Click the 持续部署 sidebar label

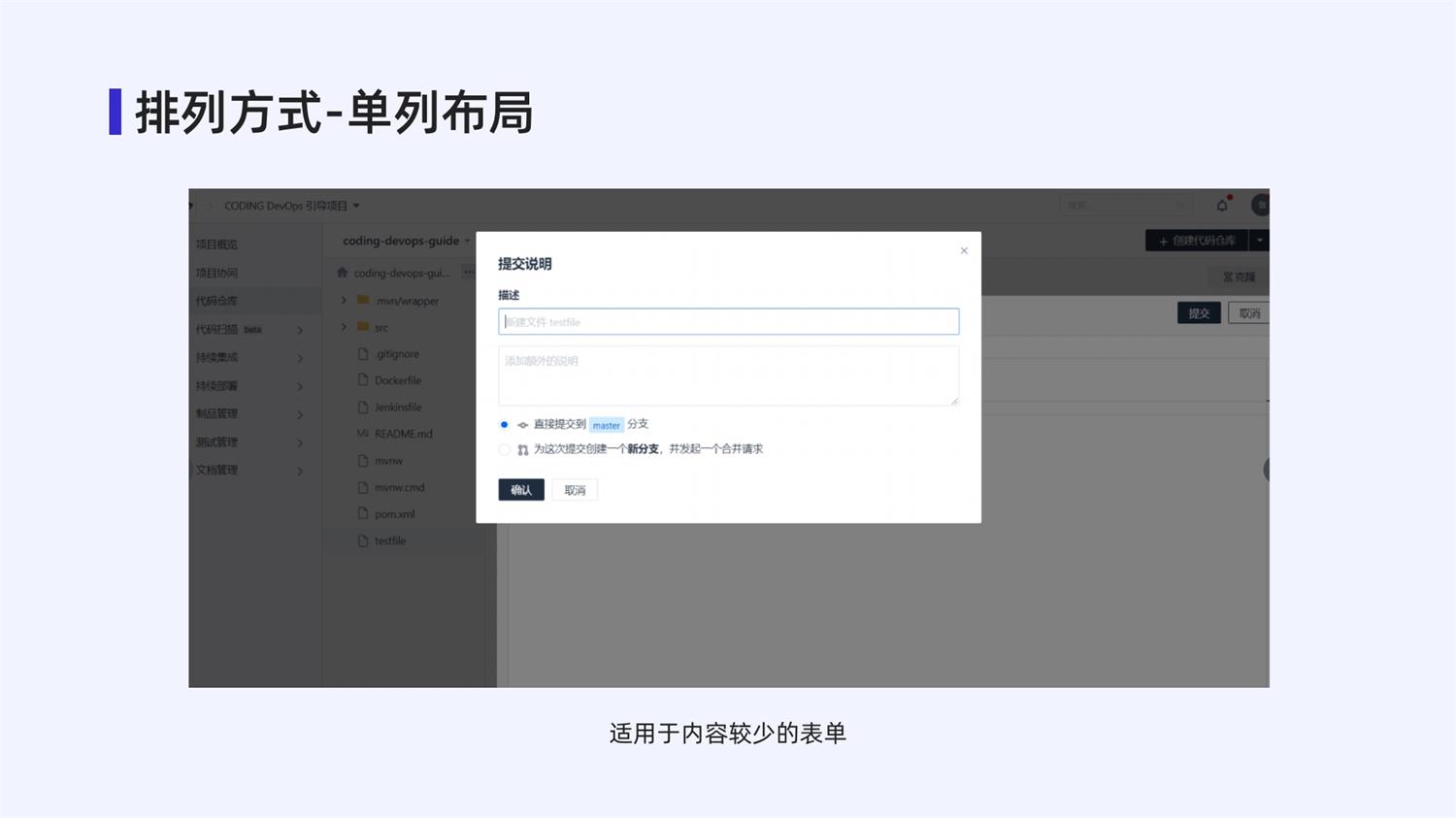(x=216, y=385)
